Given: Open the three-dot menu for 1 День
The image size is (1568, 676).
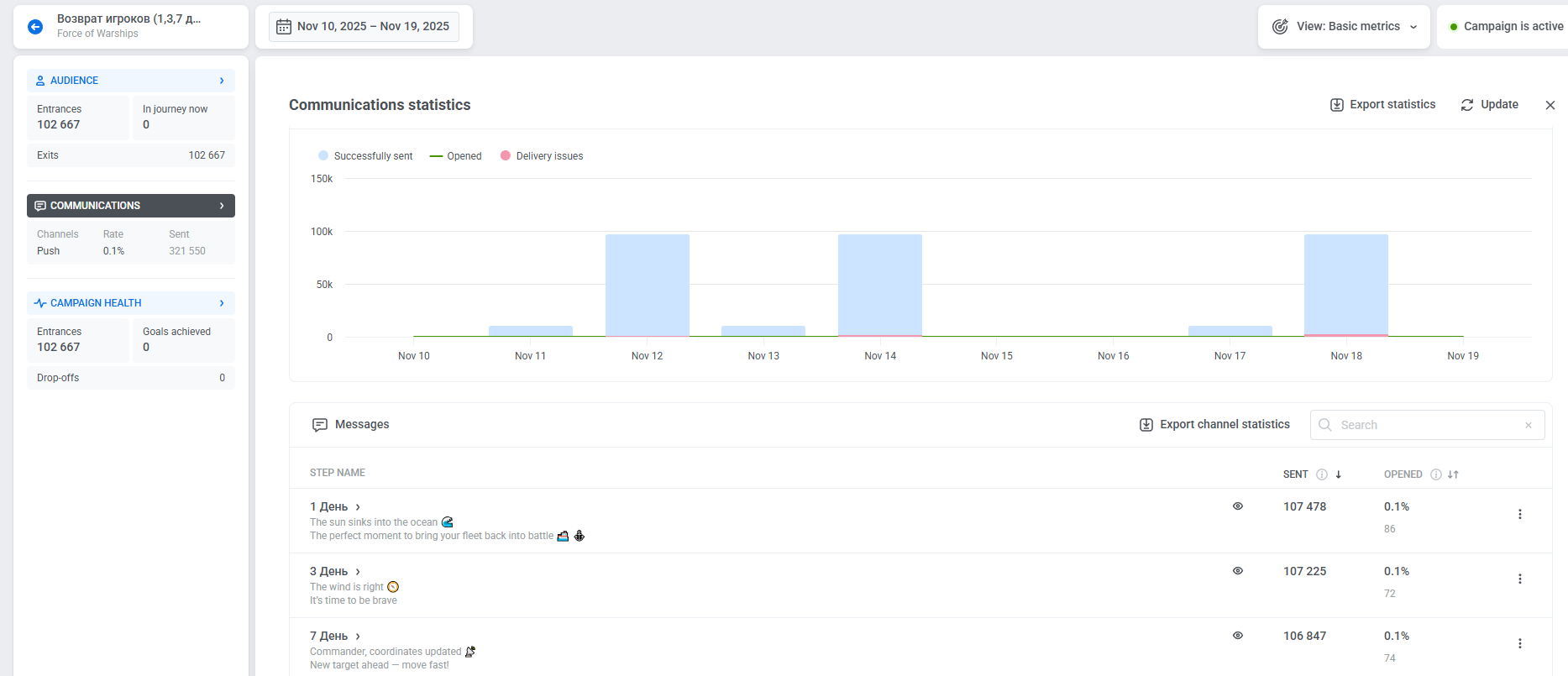Looking at the screenshot, I should 1520,514.
